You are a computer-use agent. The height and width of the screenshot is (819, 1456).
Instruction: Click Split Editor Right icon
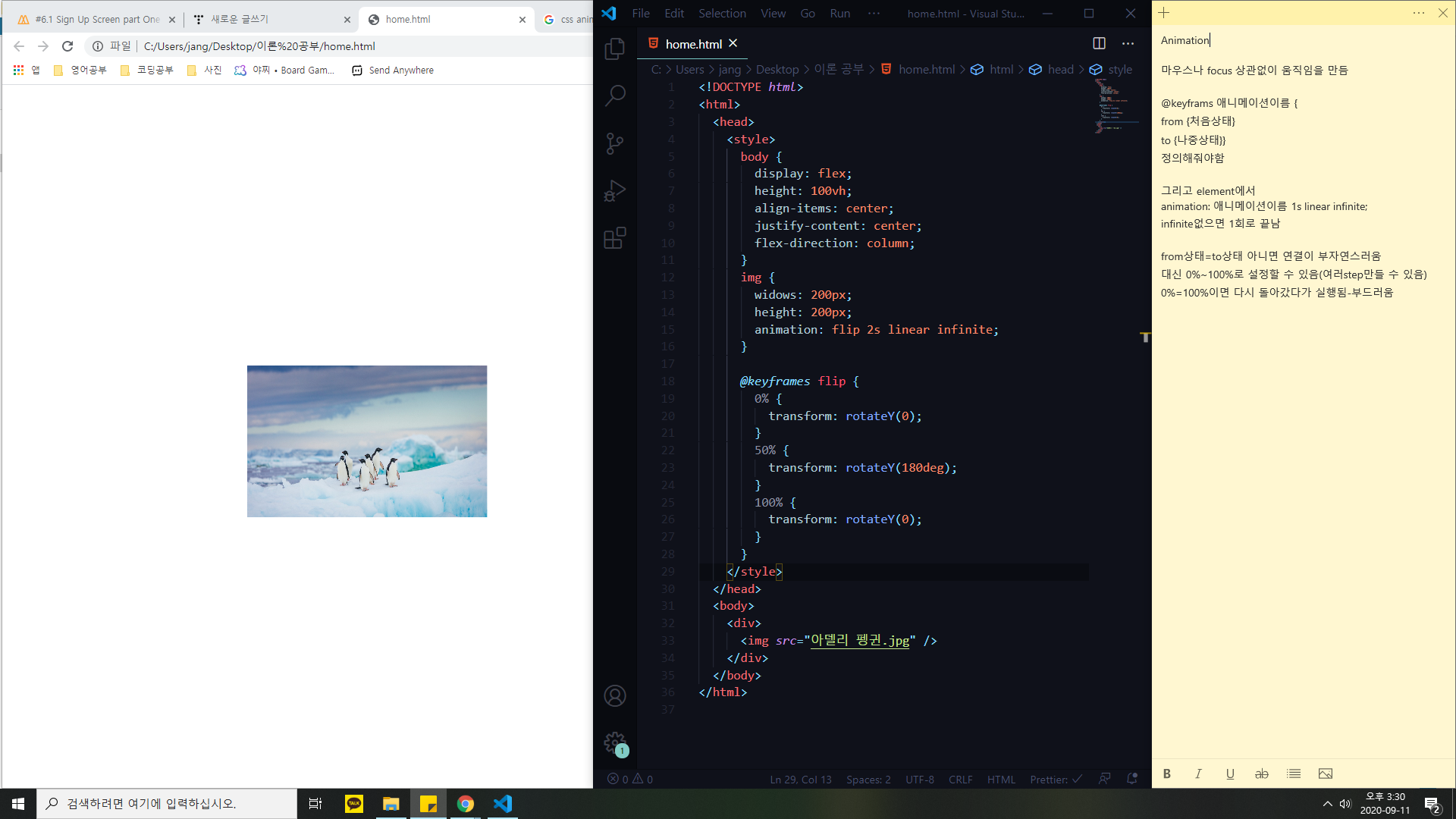click(1099, 43)
